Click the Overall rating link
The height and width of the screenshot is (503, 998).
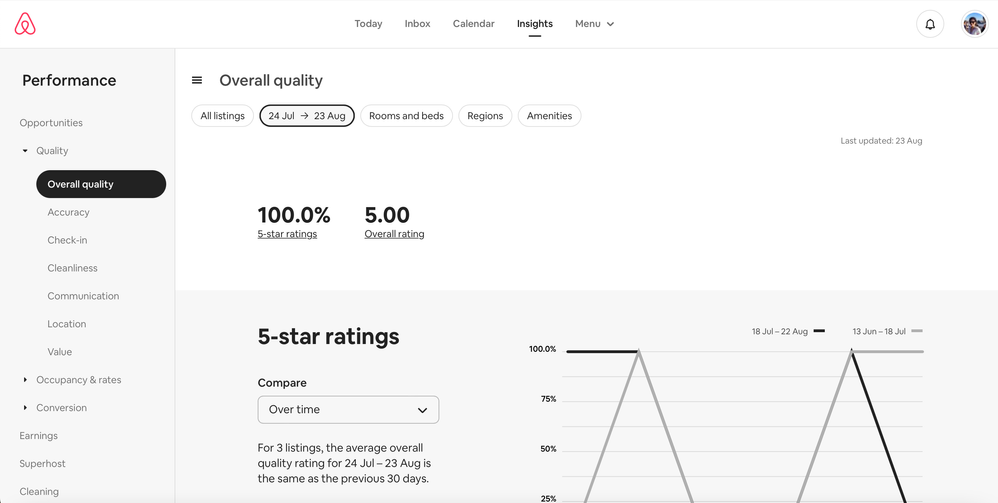click(x=394, y=234)
